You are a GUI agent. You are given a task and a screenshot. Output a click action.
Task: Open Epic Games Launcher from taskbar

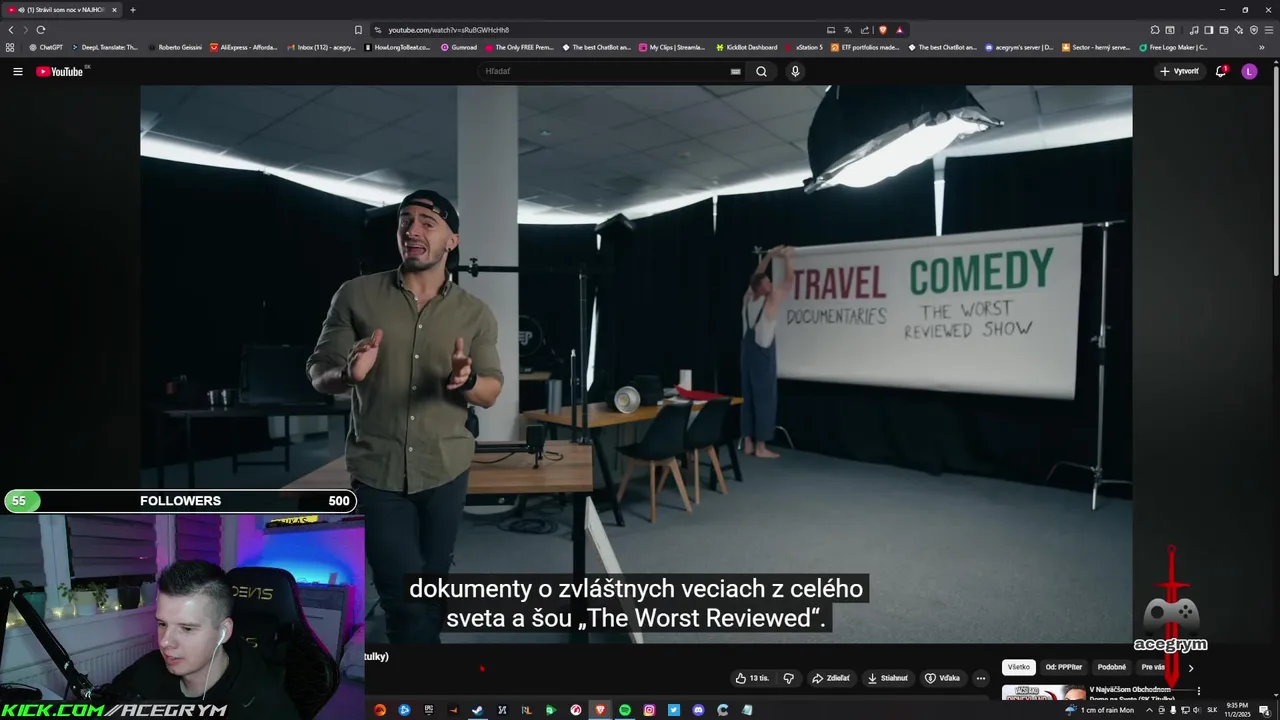[x=429, y=710]
